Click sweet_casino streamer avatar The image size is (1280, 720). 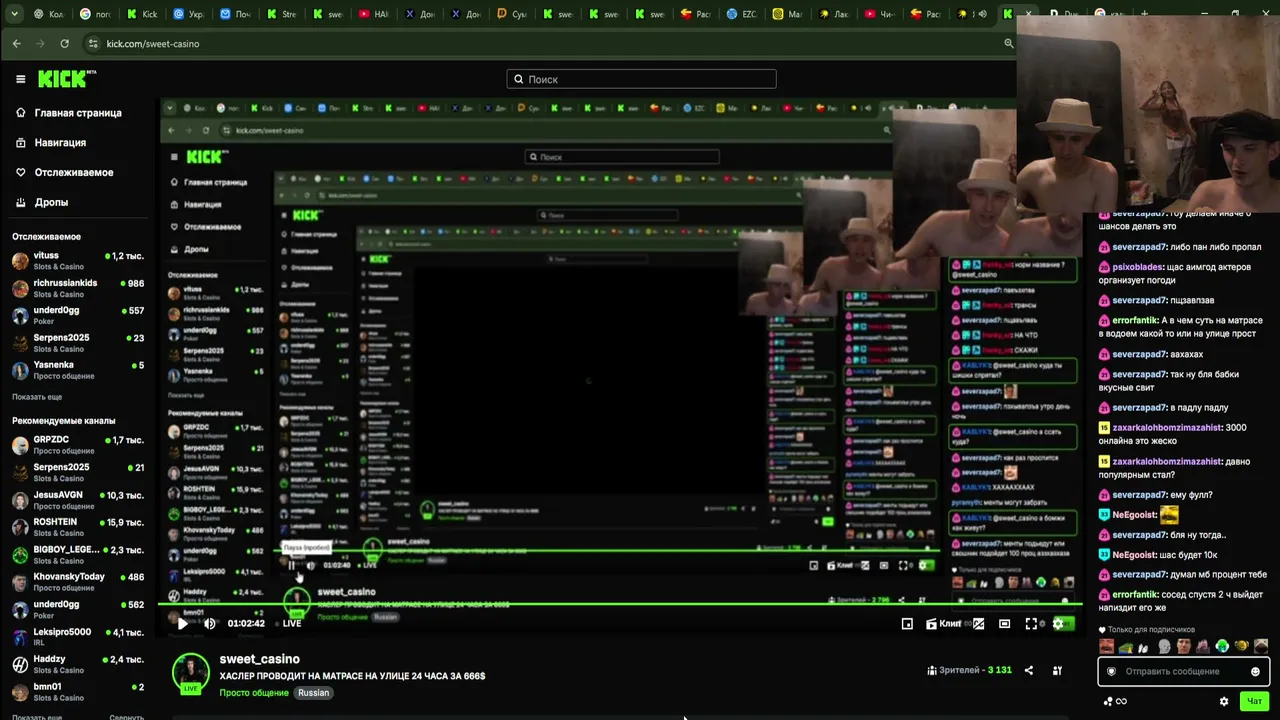tap(190, 672)
